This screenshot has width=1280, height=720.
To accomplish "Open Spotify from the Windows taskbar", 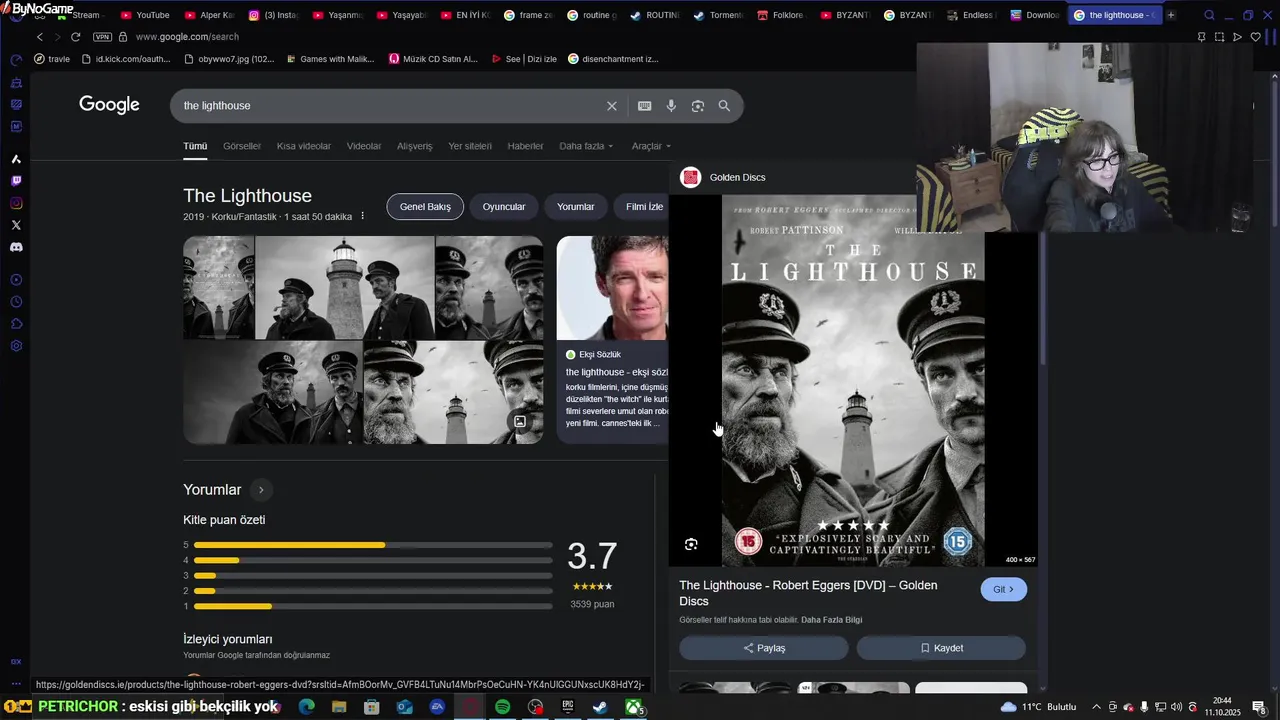I will (502, 707).
